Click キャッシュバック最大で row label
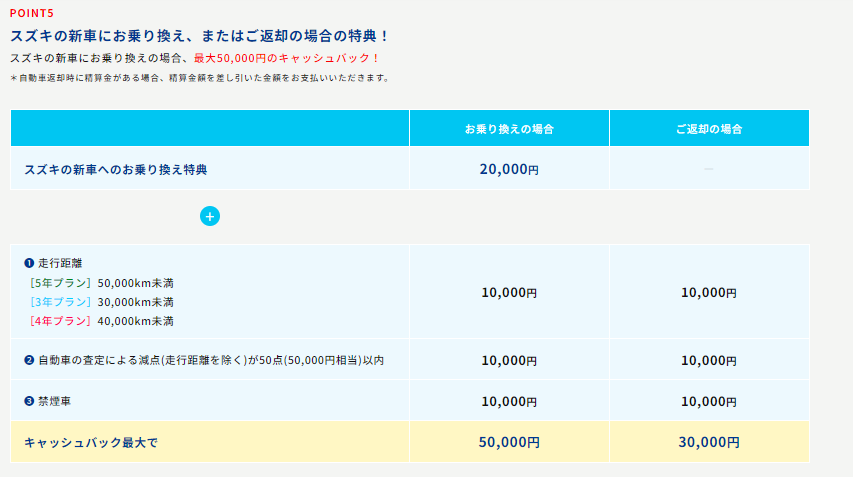 pos(91,443)
